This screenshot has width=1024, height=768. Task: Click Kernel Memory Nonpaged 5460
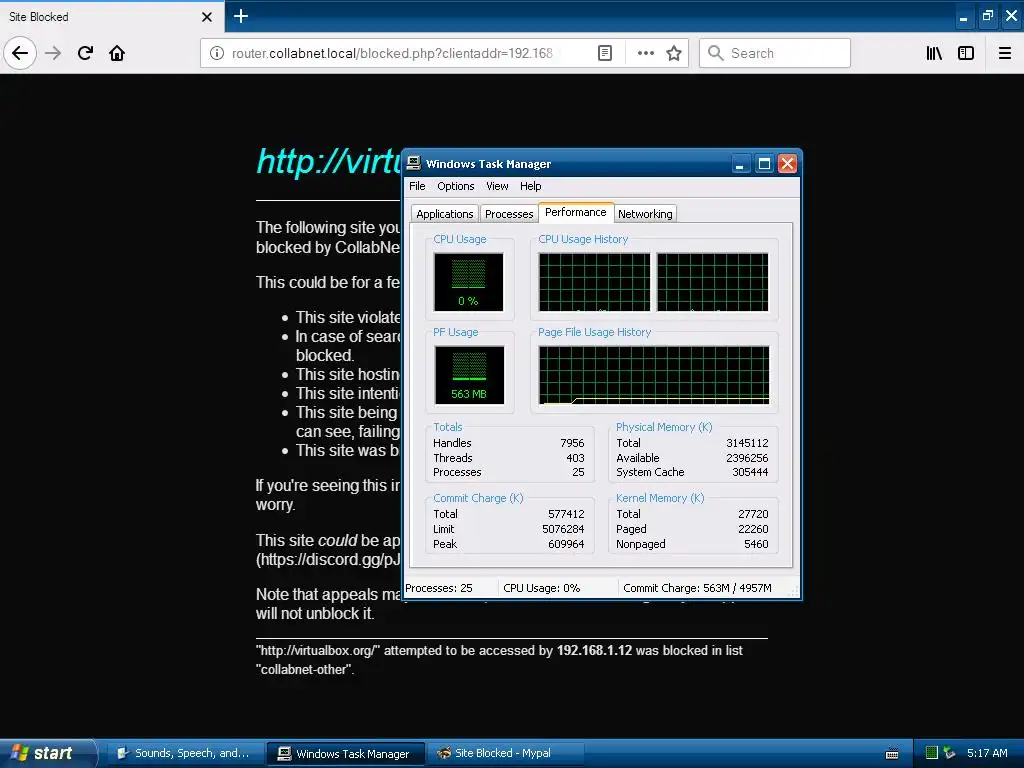tap(756, 544)
